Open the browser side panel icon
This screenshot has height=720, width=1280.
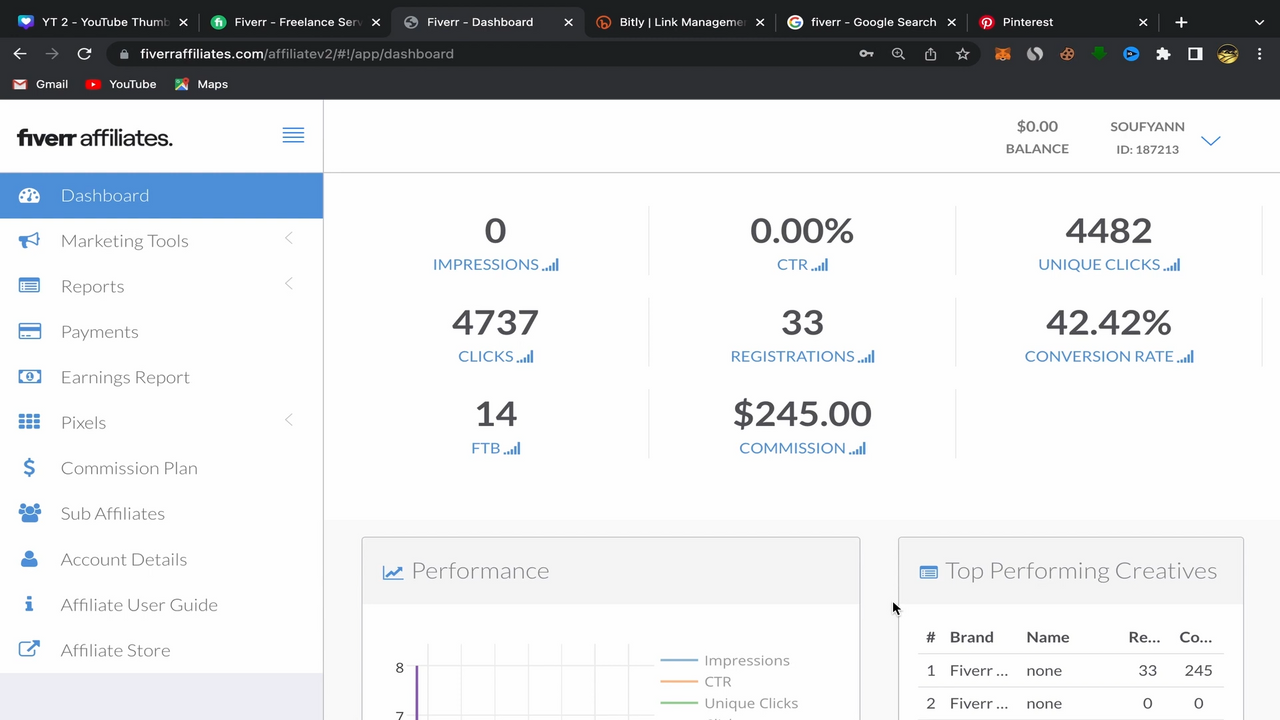pos(1195,54)
